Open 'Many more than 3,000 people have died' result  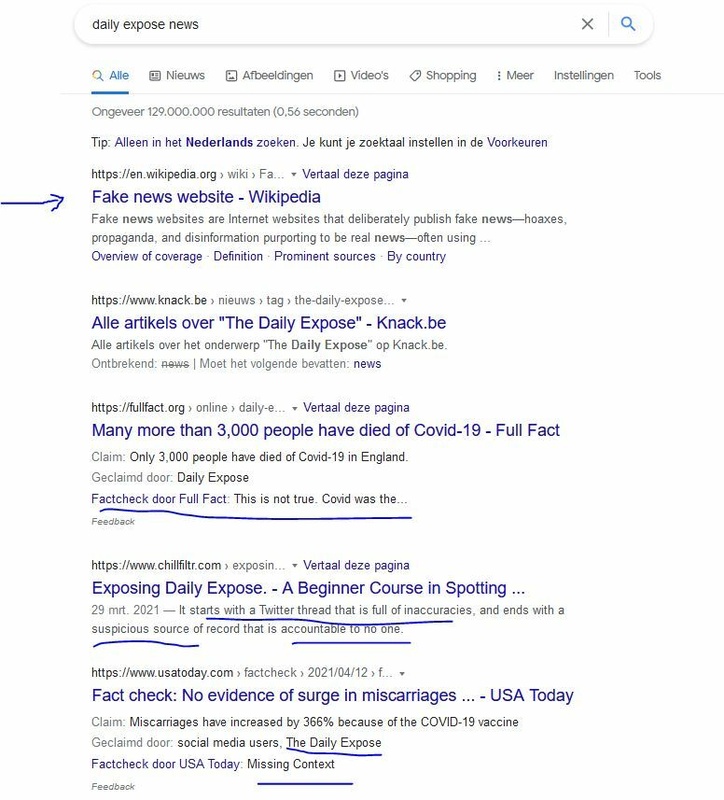tap(326, 430)
